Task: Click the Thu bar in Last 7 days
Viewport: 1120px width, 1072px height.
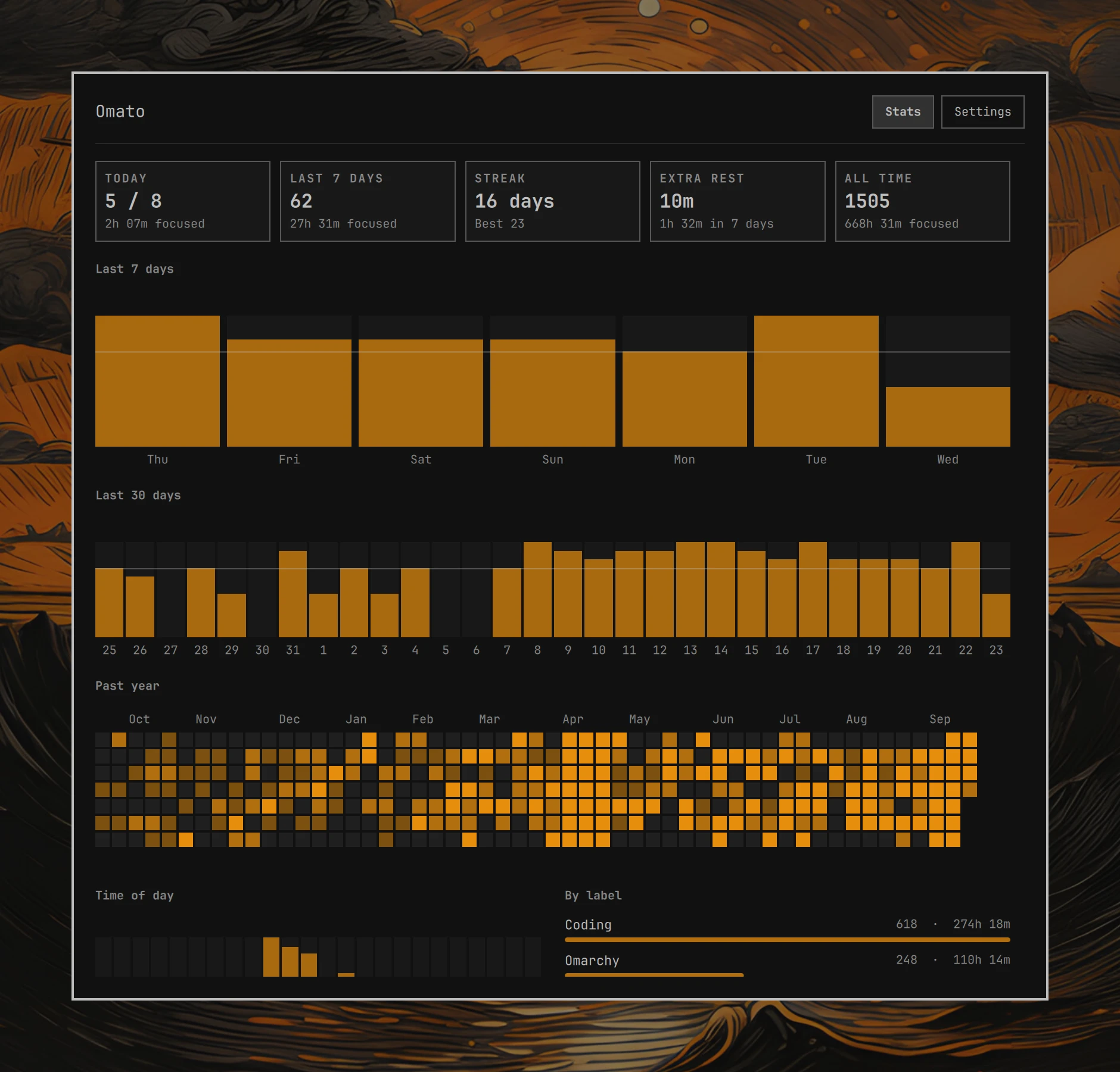Action: coord(157,381)
